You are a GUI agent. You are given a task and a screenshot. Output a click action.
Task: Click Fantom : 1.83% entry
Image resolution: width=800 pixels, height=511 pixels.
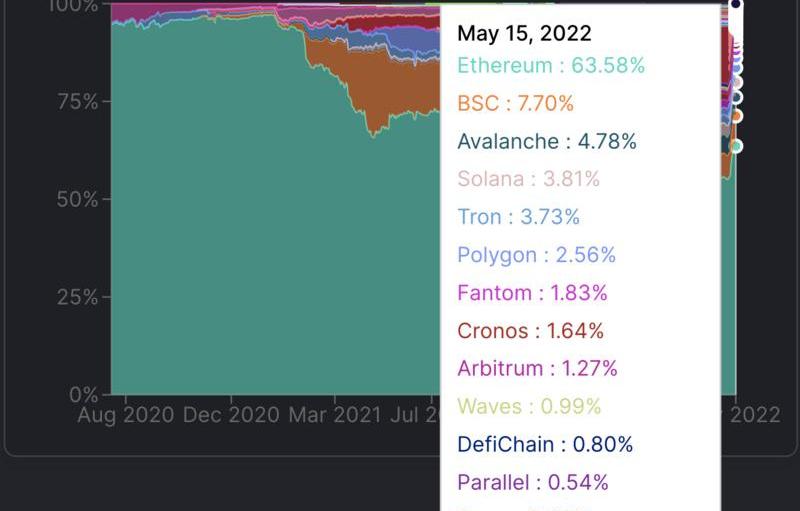(532, 293)
